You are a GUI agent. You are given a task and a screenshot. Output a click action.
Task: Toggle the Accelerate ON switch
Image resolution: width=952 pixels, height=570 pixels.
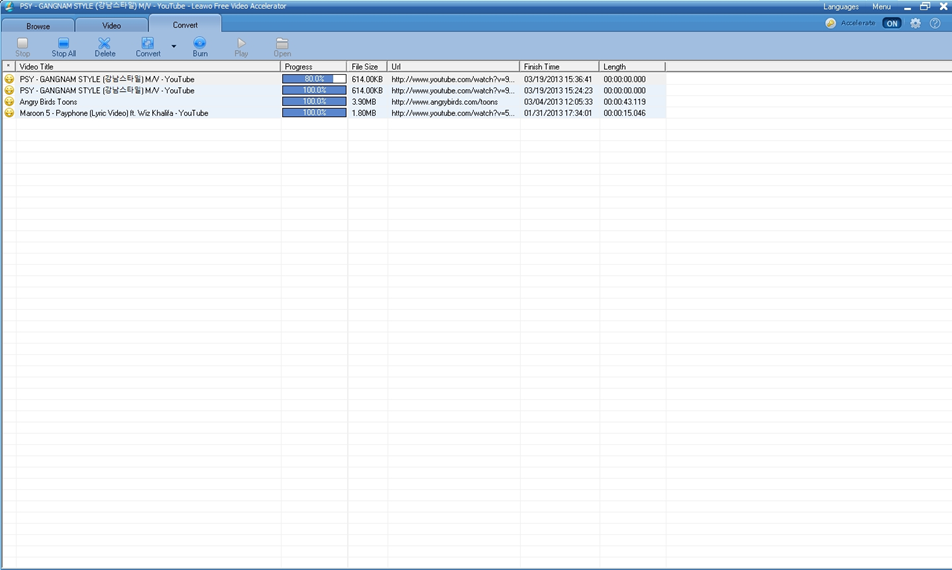[892, 23]
